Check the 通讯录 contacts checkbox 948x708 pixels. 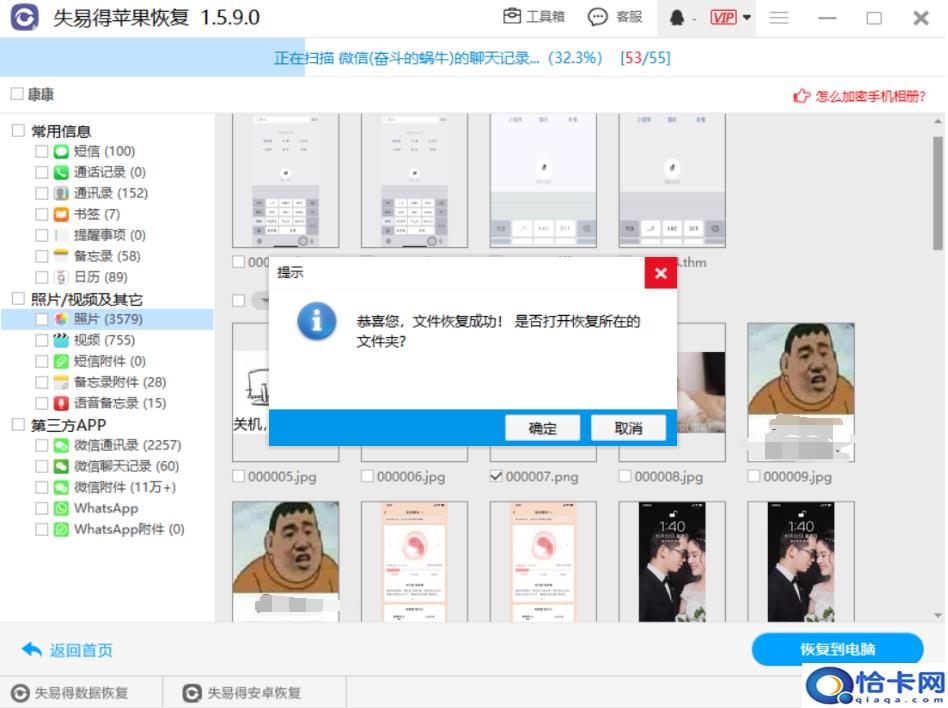[41, 193]
